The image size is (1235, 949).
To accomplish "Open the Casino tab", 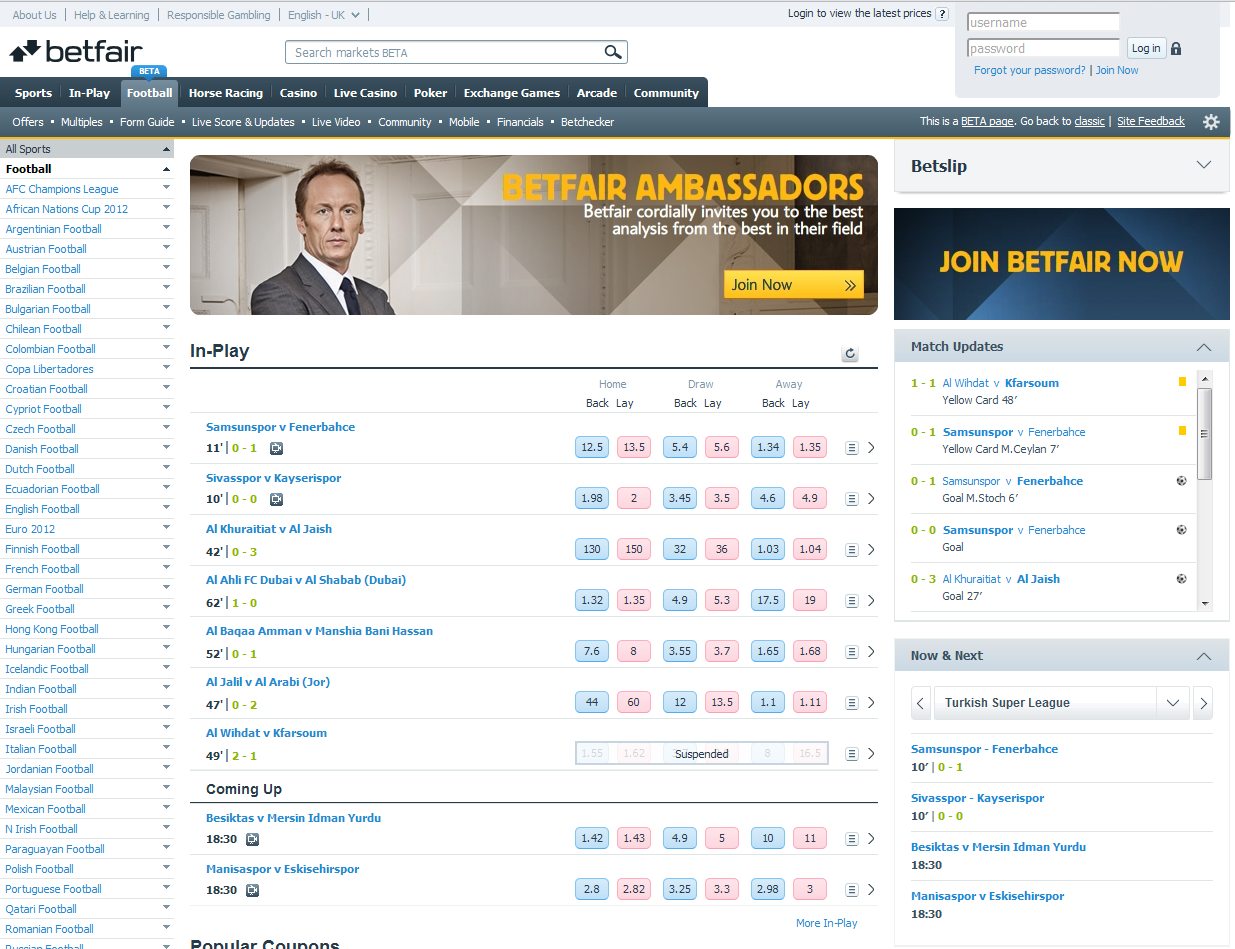I will click(x=298, y=93).
